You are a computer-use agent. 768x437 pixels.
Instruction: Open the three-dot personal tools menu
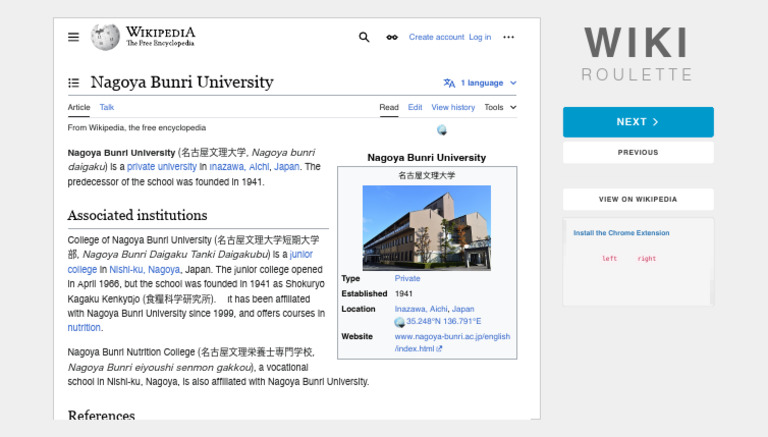coord(508,37)
